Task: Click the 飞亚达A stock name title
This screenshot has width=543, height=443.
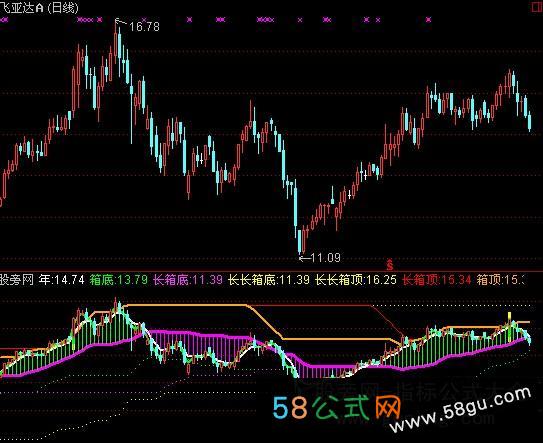Action: (x=22, y=7)
